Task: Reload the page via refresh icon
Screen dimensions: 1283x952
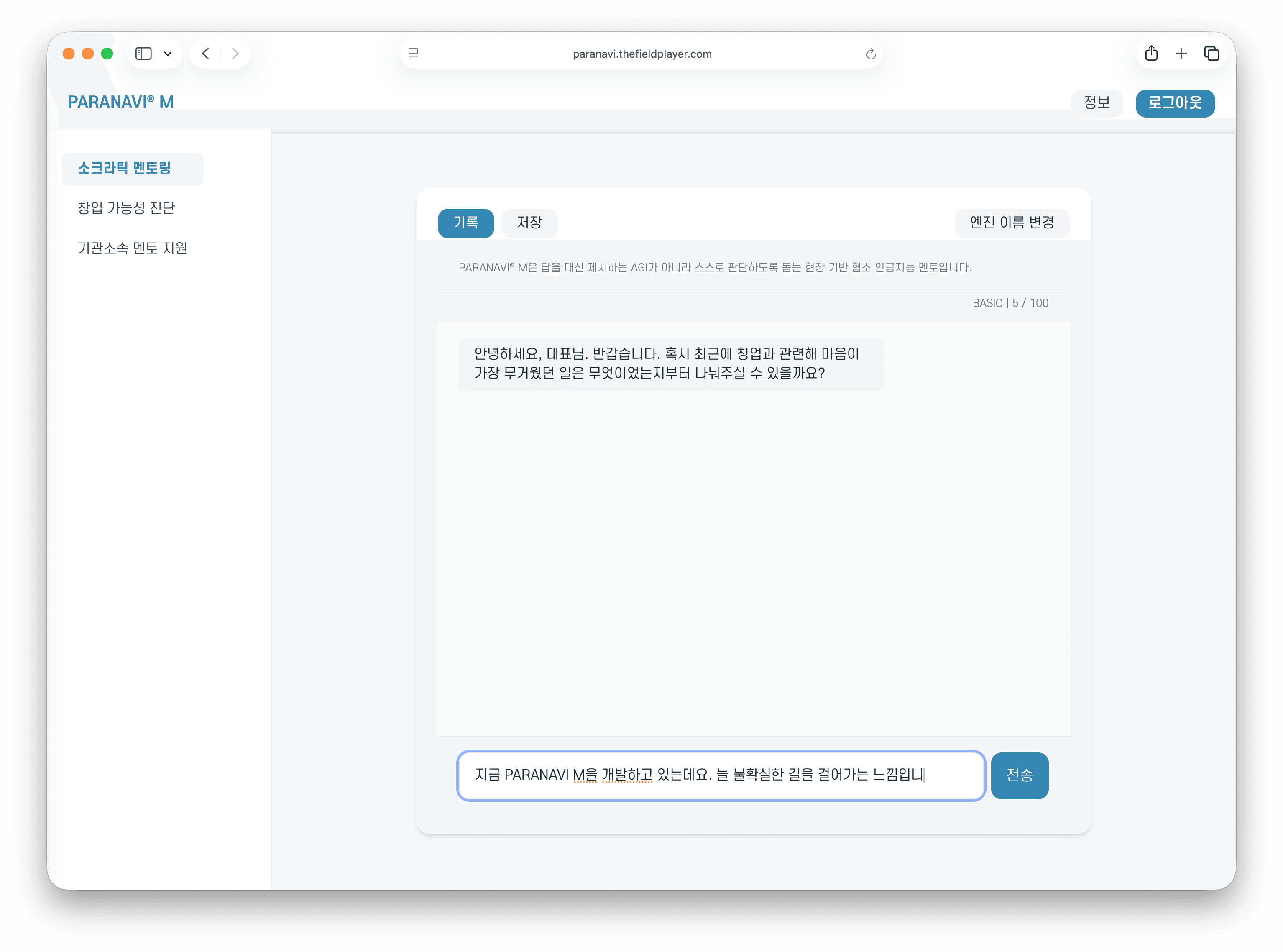Action: pyautogui.click(x=871, y=54)
